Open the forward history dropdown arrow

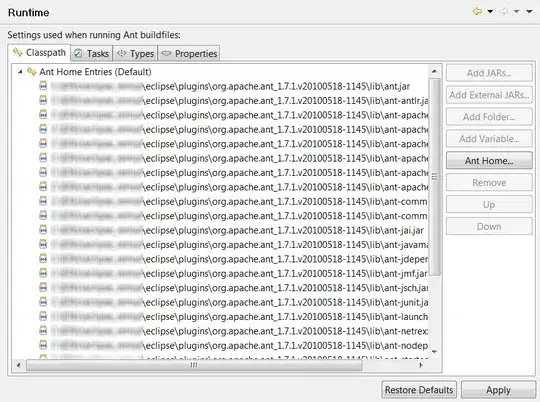tap(516, 12)
